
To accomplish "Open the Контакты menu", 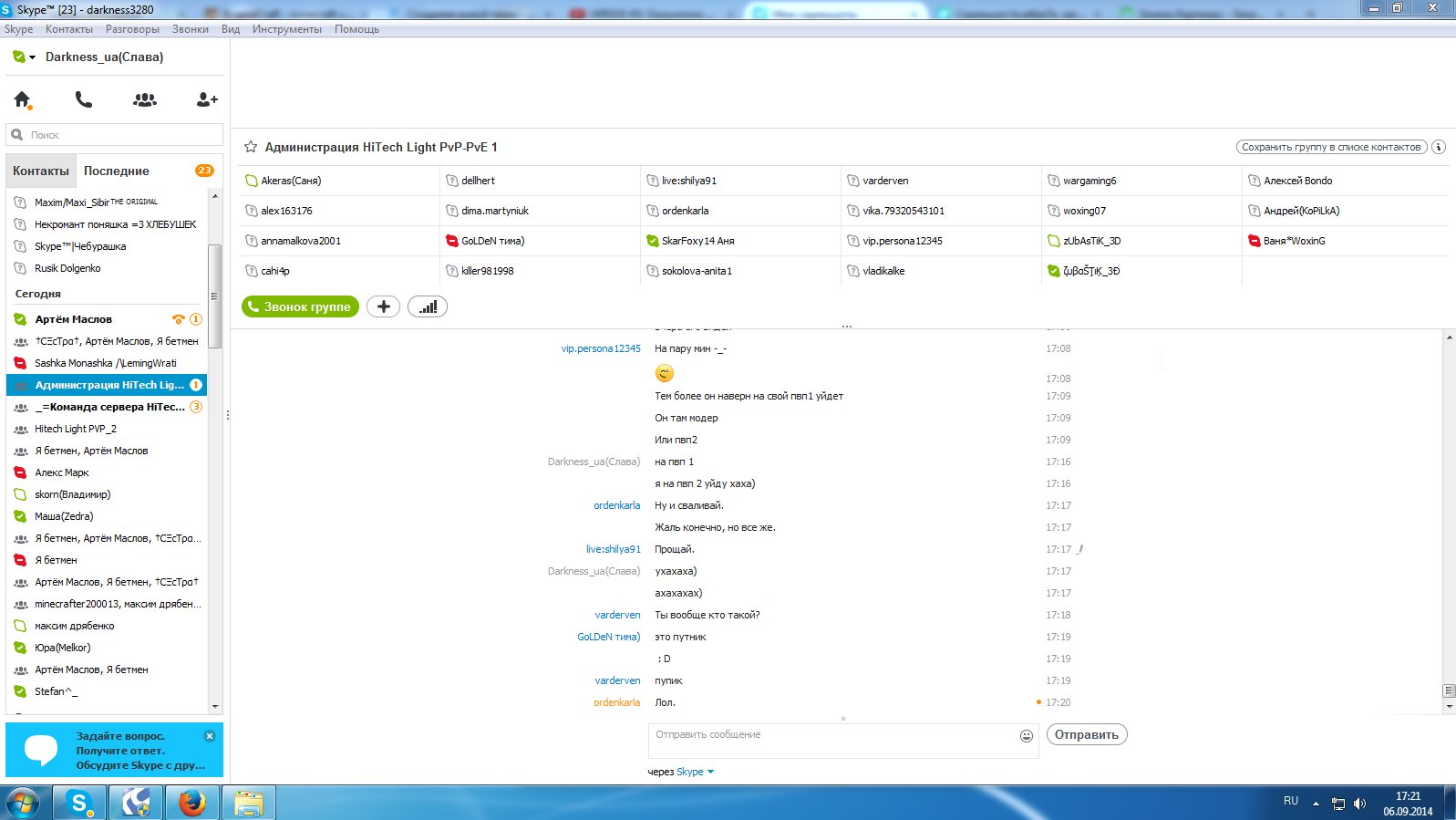I will click(x=69, y=29).
